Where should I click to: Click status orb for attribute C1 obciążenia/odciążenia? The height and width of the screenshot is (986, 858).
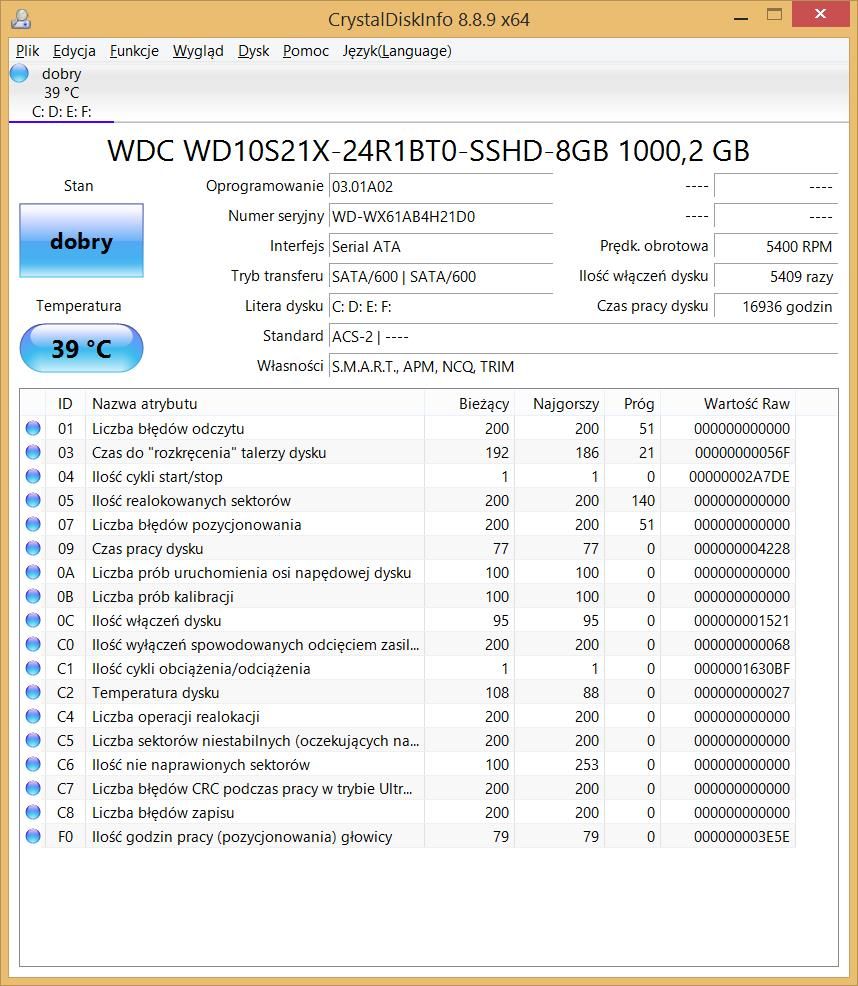(x=33, y=668)
